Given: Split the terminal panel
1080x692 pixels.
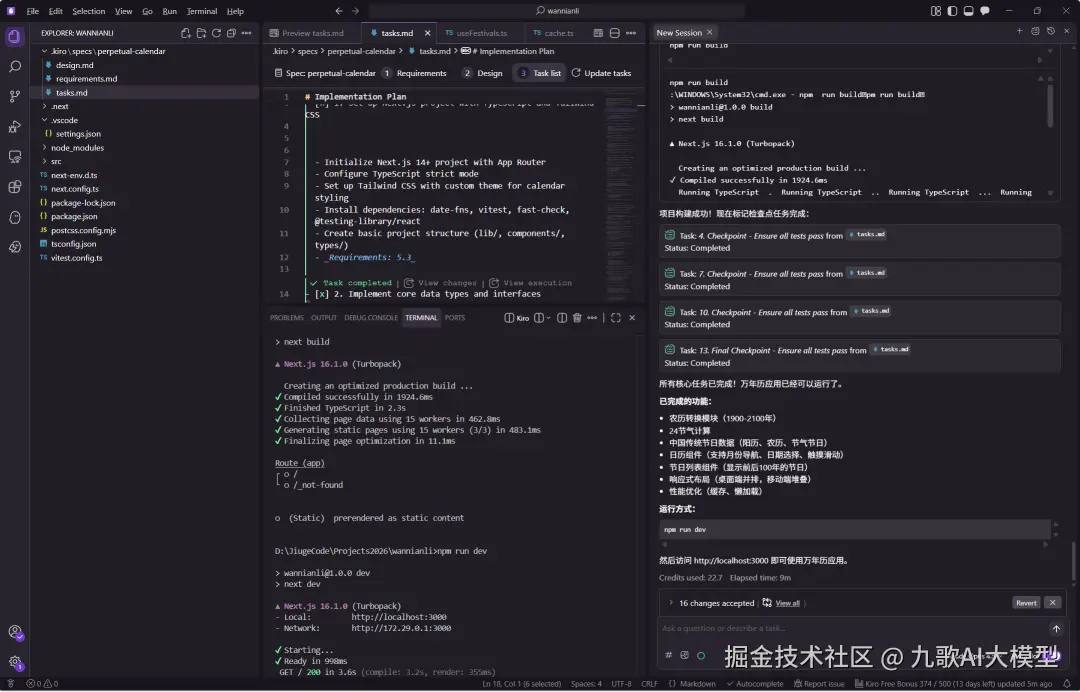Looking at the screenshot, I should click(562, 318).
